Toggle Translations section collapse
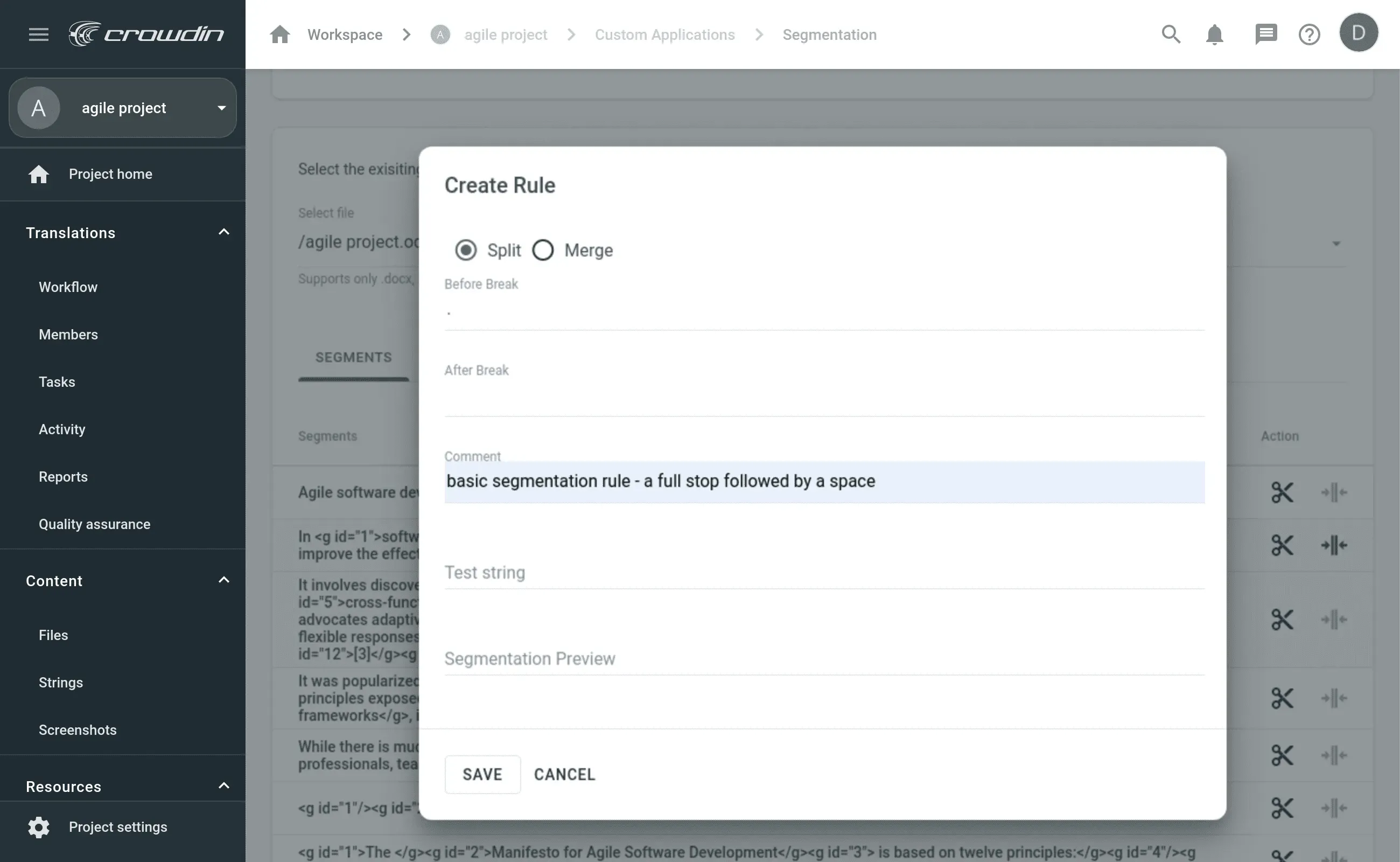Image resolution: width=1400 pixels, height=862 pixels. 221,232
